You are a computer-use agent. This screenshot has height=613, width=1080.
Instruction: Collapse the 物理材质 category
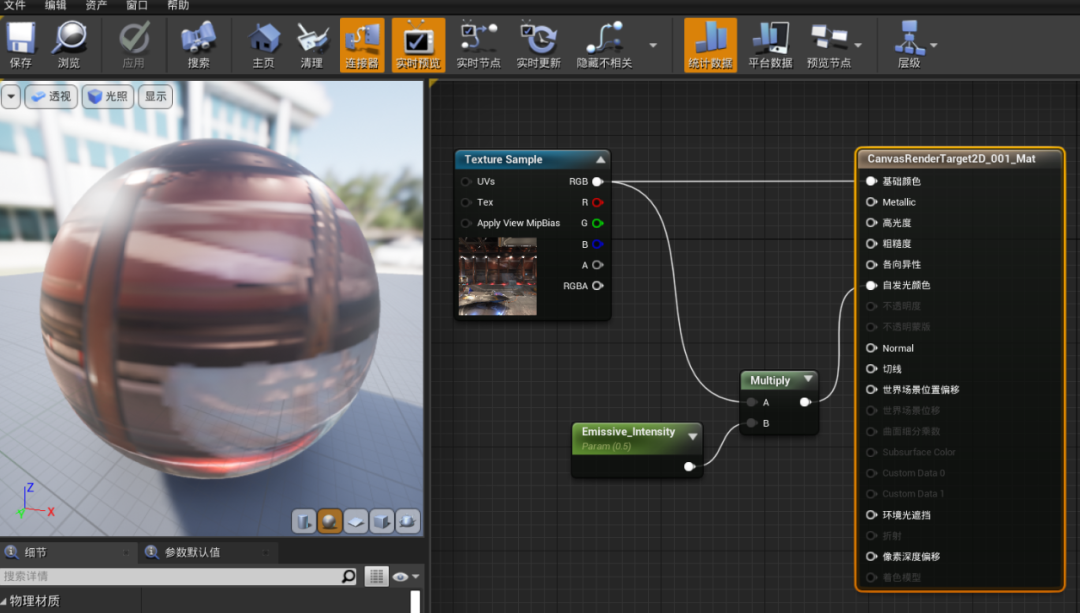point(5,601)
